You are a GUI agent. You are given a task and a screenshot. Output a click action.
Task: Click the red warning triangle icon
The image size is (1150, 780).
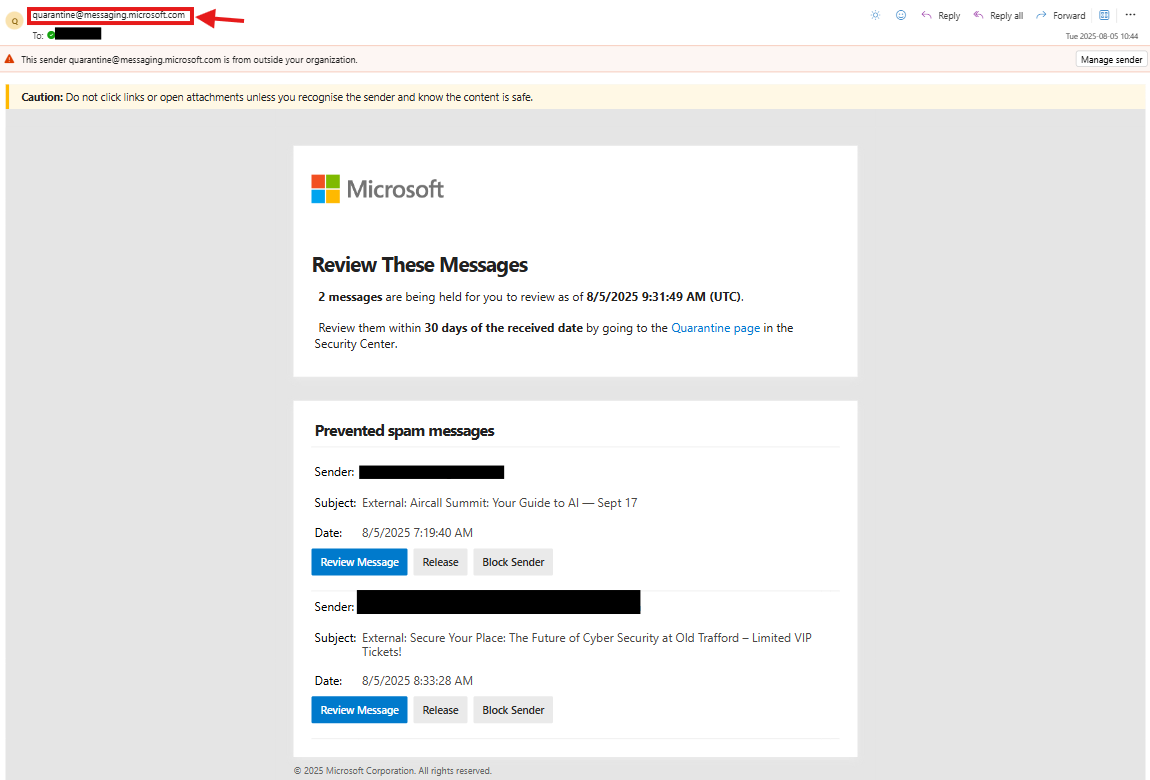(10, 59)
